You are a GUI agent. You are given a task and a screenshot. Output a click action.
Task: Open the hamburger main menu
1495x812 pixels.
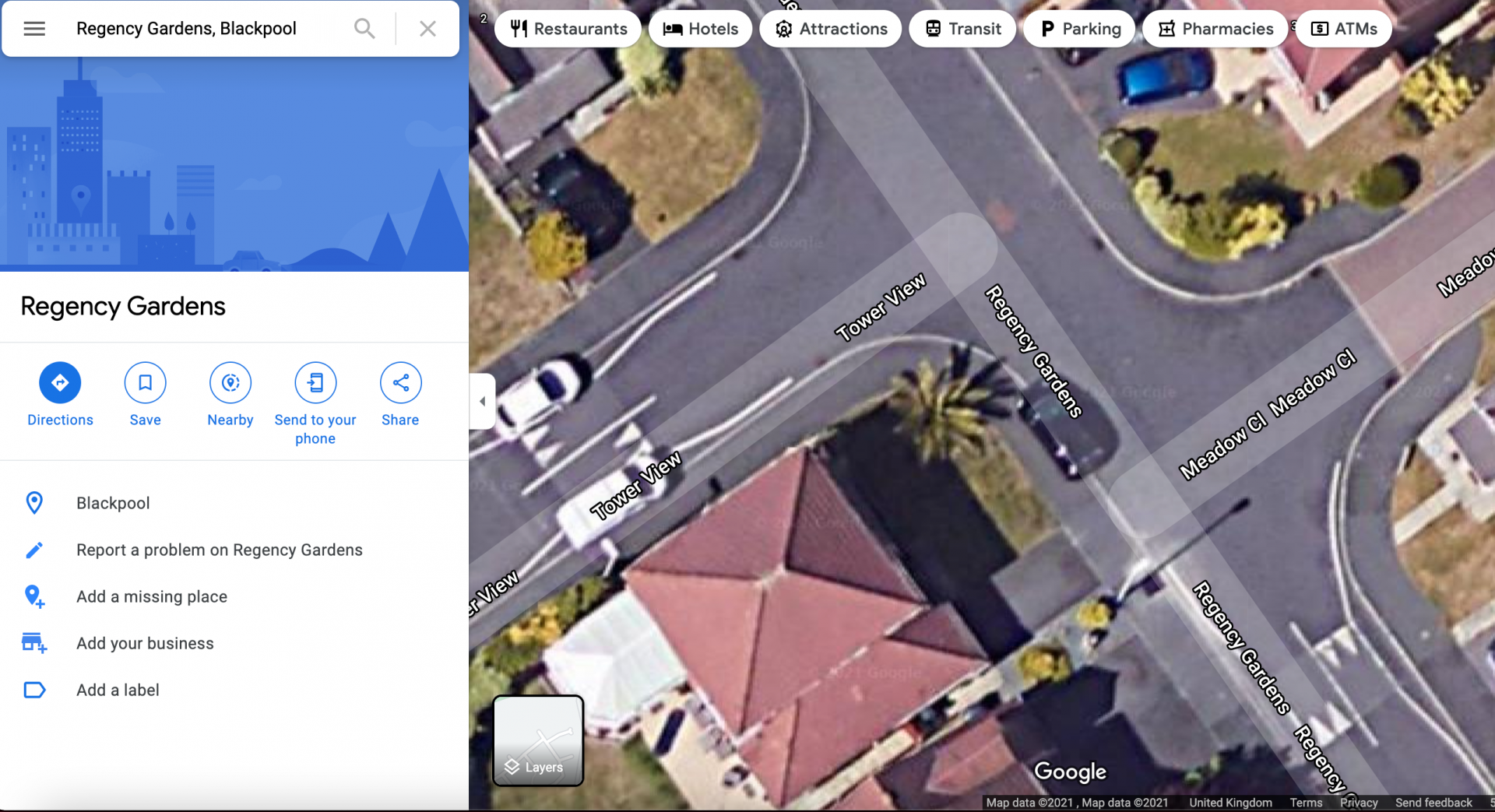click(34, 29)
